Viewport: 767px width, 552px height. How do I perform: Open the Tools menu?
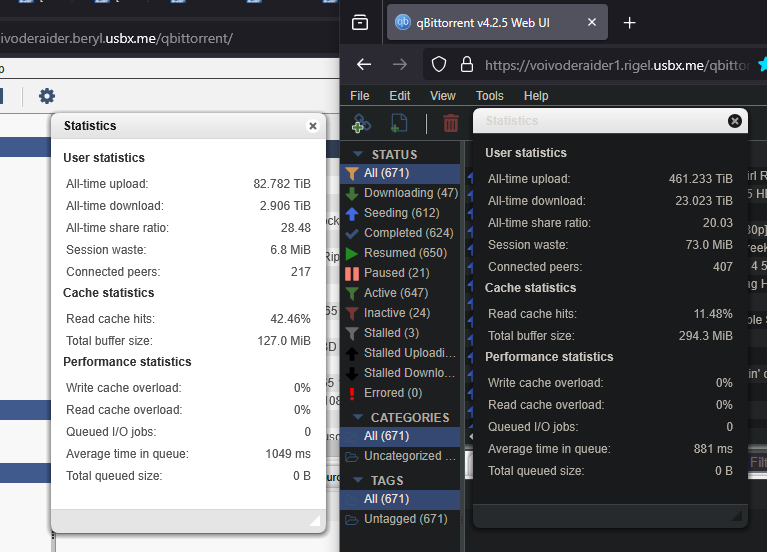coord(490,96)
